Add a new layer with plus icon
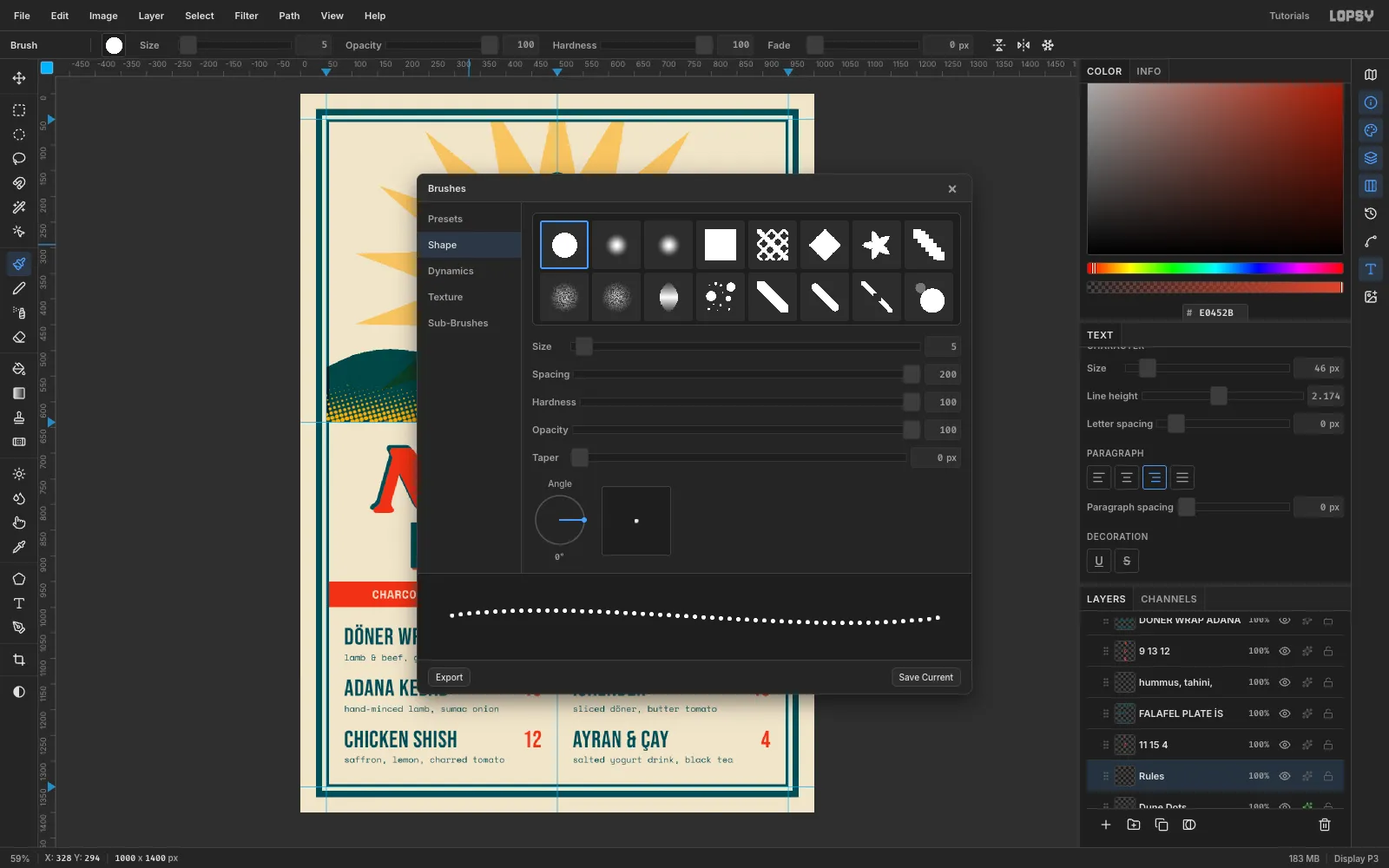 pyautogui.click(x=1106, y=825)
